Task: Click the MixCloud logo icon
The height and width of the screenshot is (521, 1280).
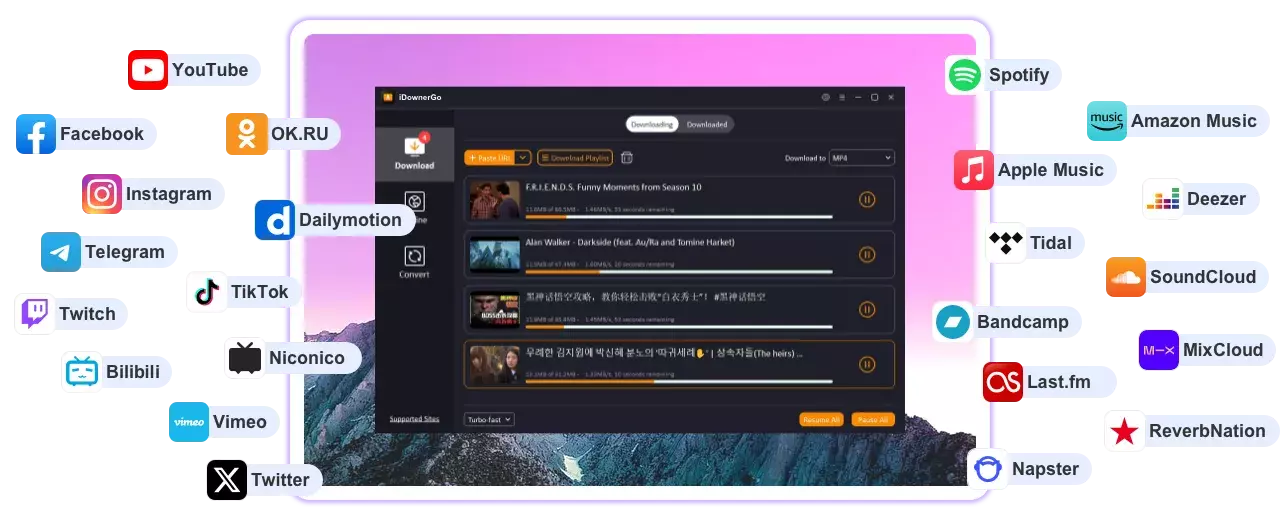Action: coord(1159,350)
